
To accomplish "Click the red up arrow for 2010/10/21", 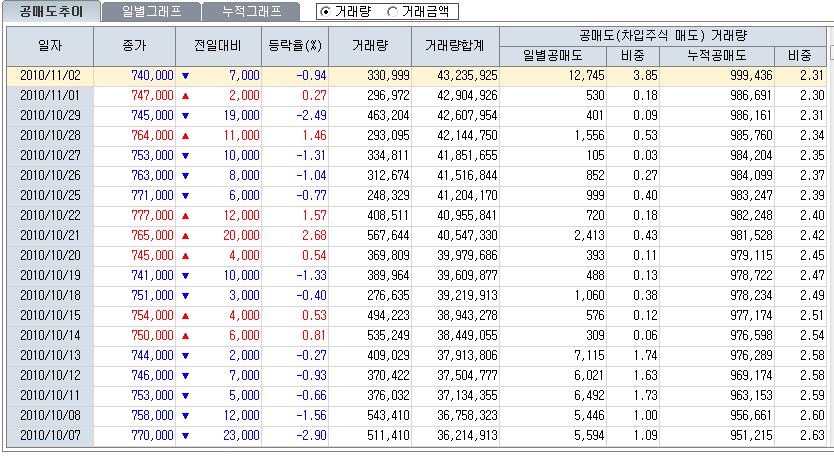I will 185,235.
